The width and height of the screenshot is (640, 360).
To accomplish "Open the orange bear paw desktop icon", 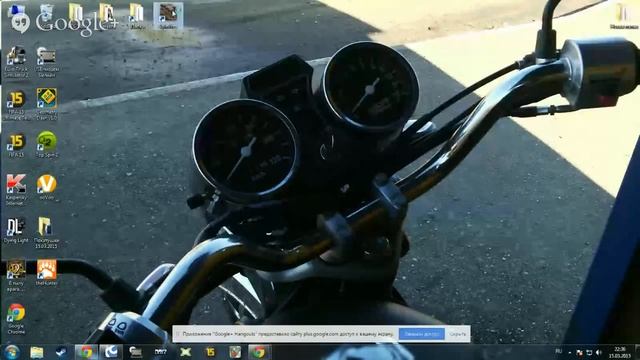I will [47, 272].
